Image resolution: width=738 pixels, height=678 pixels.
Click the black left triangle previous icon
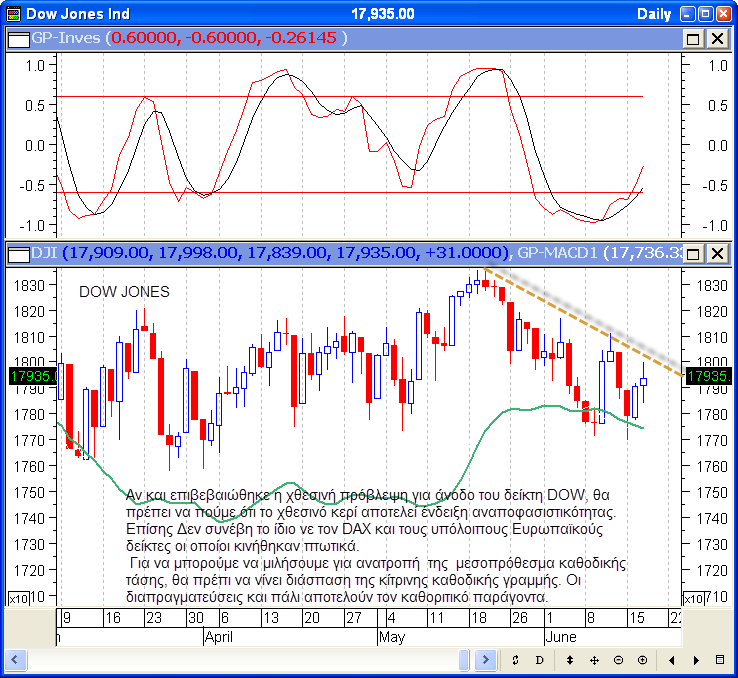pos(672,660)
